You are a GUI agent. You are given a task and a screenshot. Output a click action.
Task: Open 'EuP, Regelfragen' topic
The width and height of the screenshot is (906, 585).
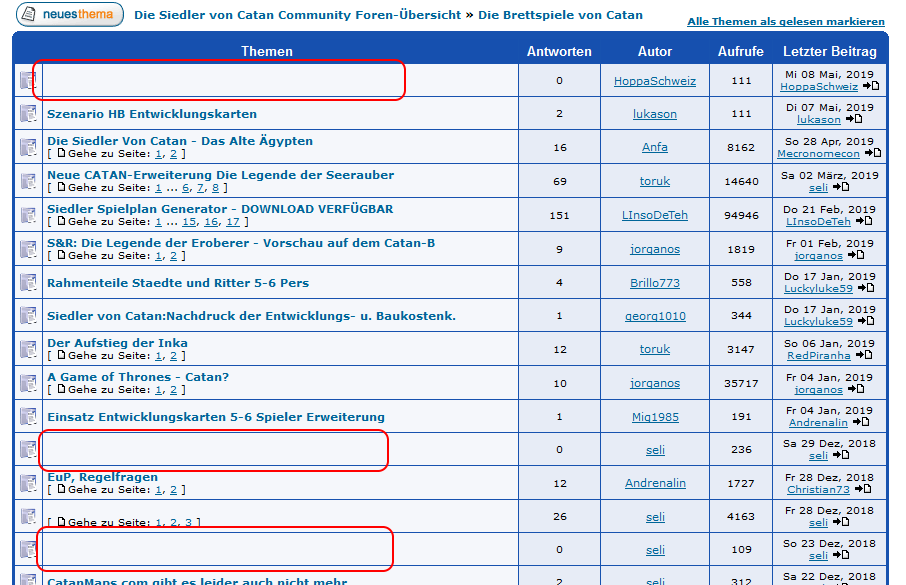[102, 477]
